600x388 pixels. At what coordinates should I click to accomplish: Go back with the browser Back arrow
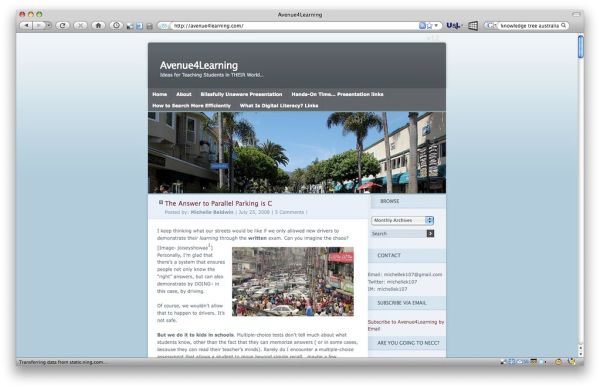(26, 26)
